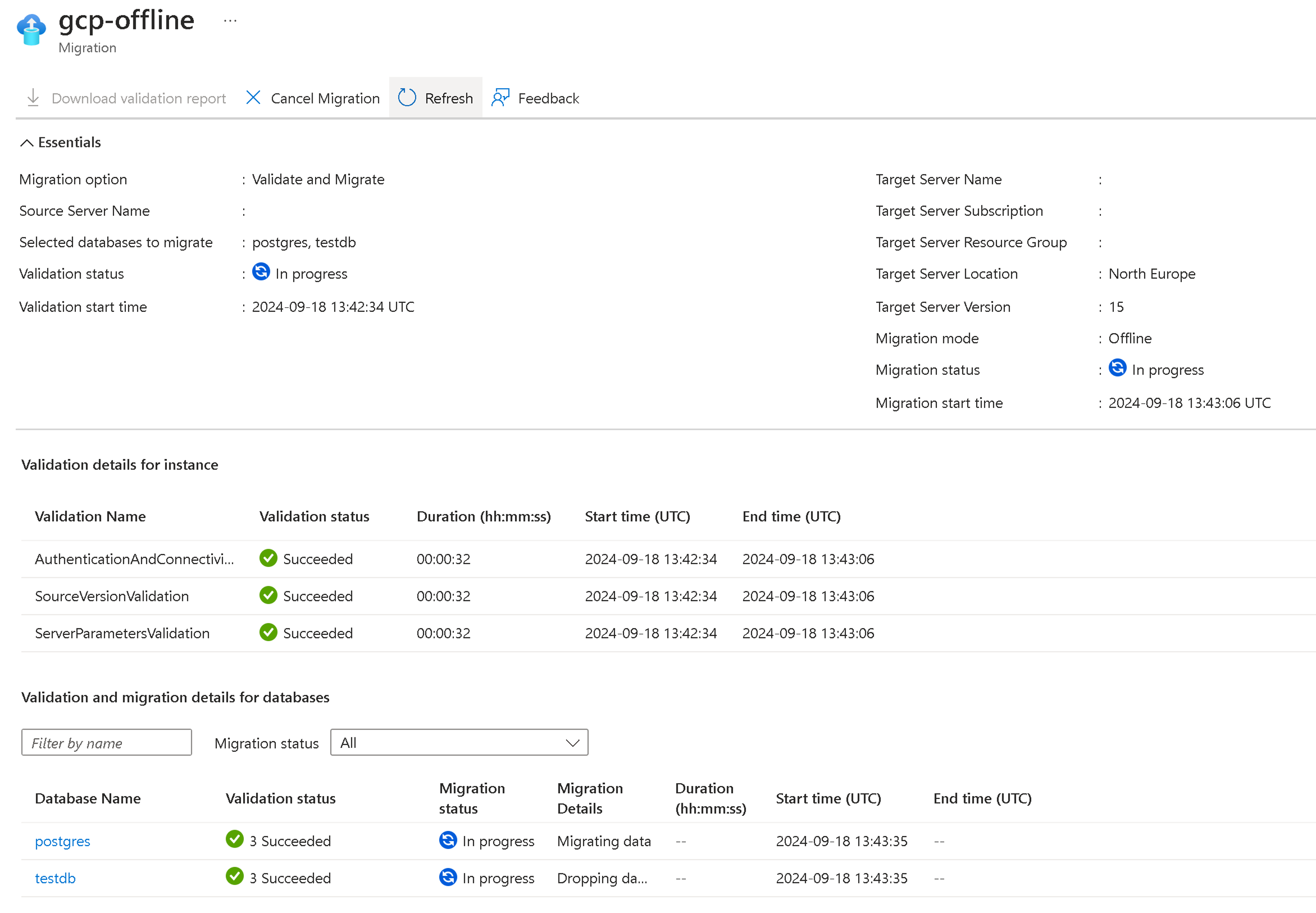The height and width of the screenshot is (913, 1316).
Task: Click green check icon in postgres row
Action: (x=234, y=839)
